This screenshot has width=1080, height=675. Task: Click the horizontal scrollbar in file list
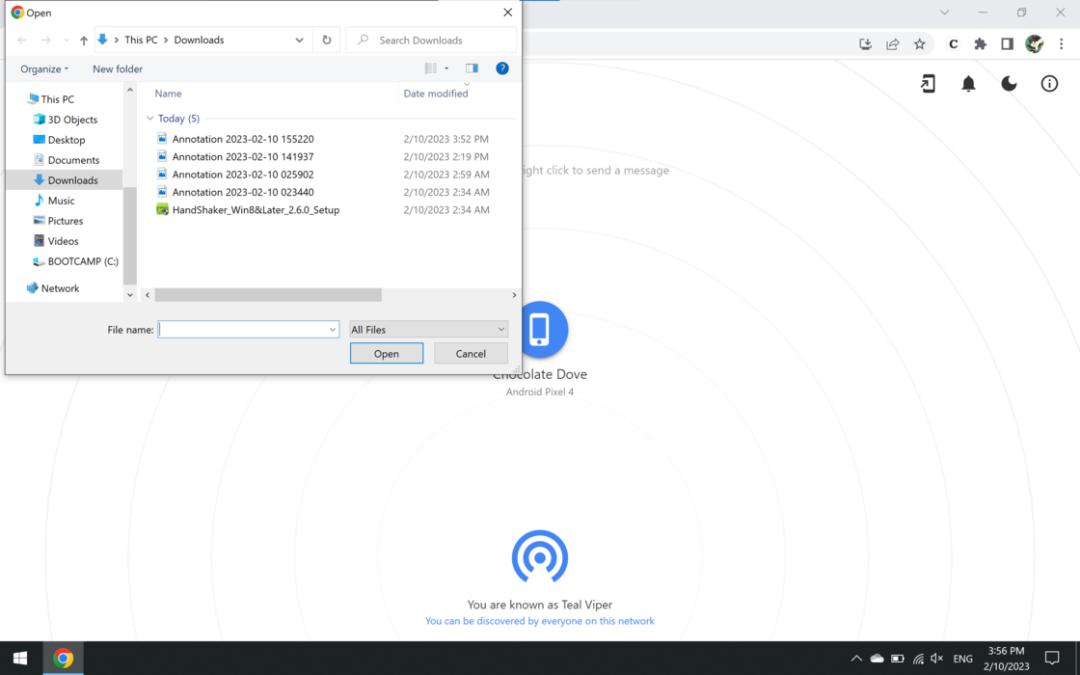(268, 295)
